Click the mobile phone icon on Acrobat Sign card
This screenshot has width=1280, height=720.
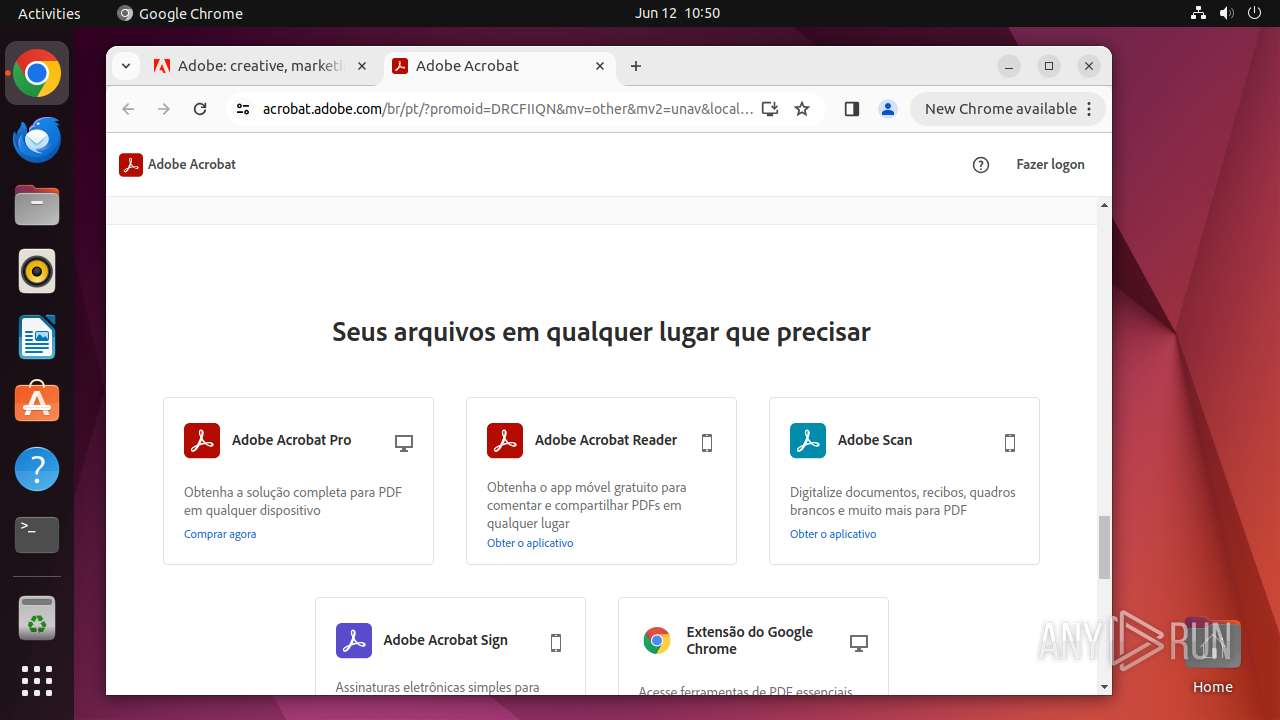point(556,643)
